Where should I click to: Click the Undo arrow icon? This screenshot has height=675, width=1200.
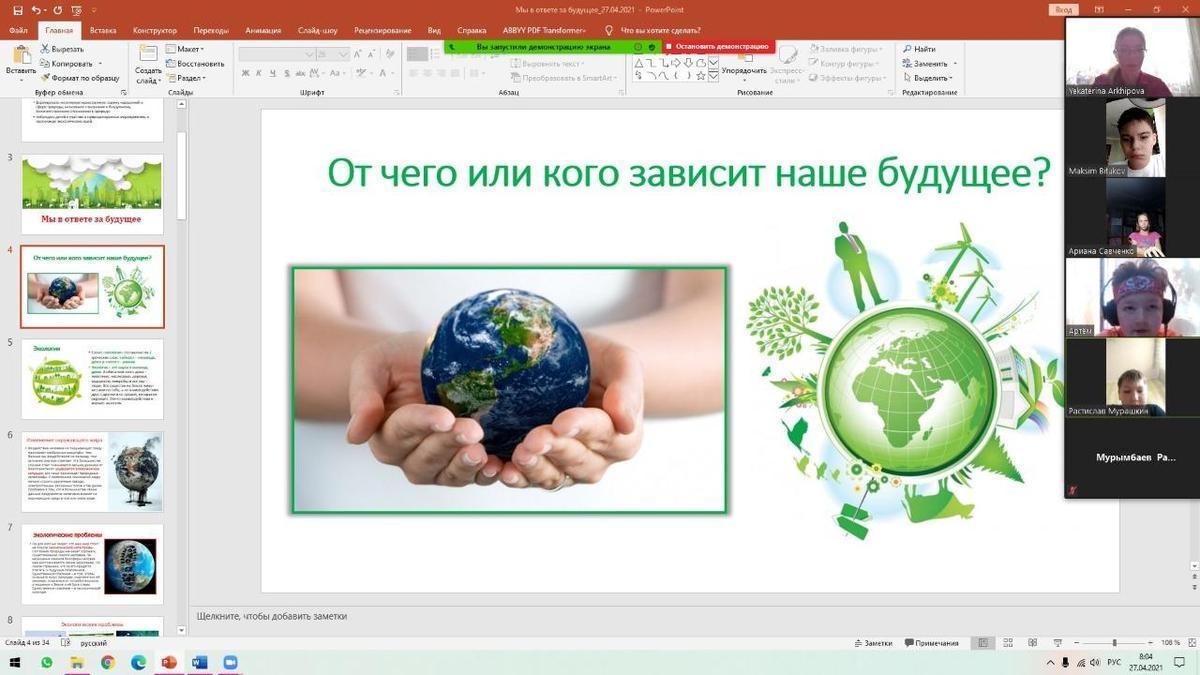pyautogui.click(x=35, y=10)
